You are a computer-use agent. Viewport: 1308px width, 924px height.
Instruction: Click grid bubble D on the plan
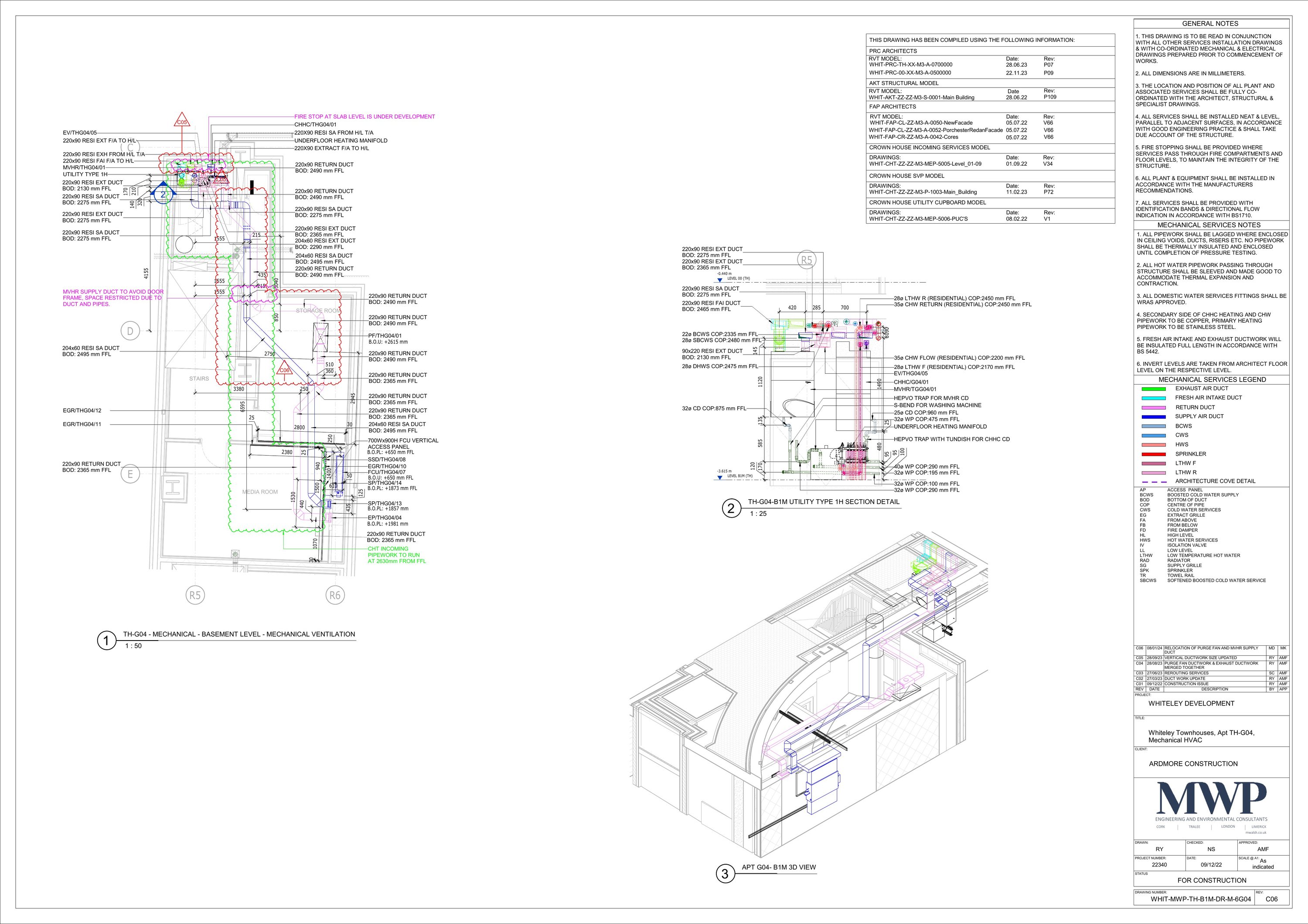coord(130,331)
